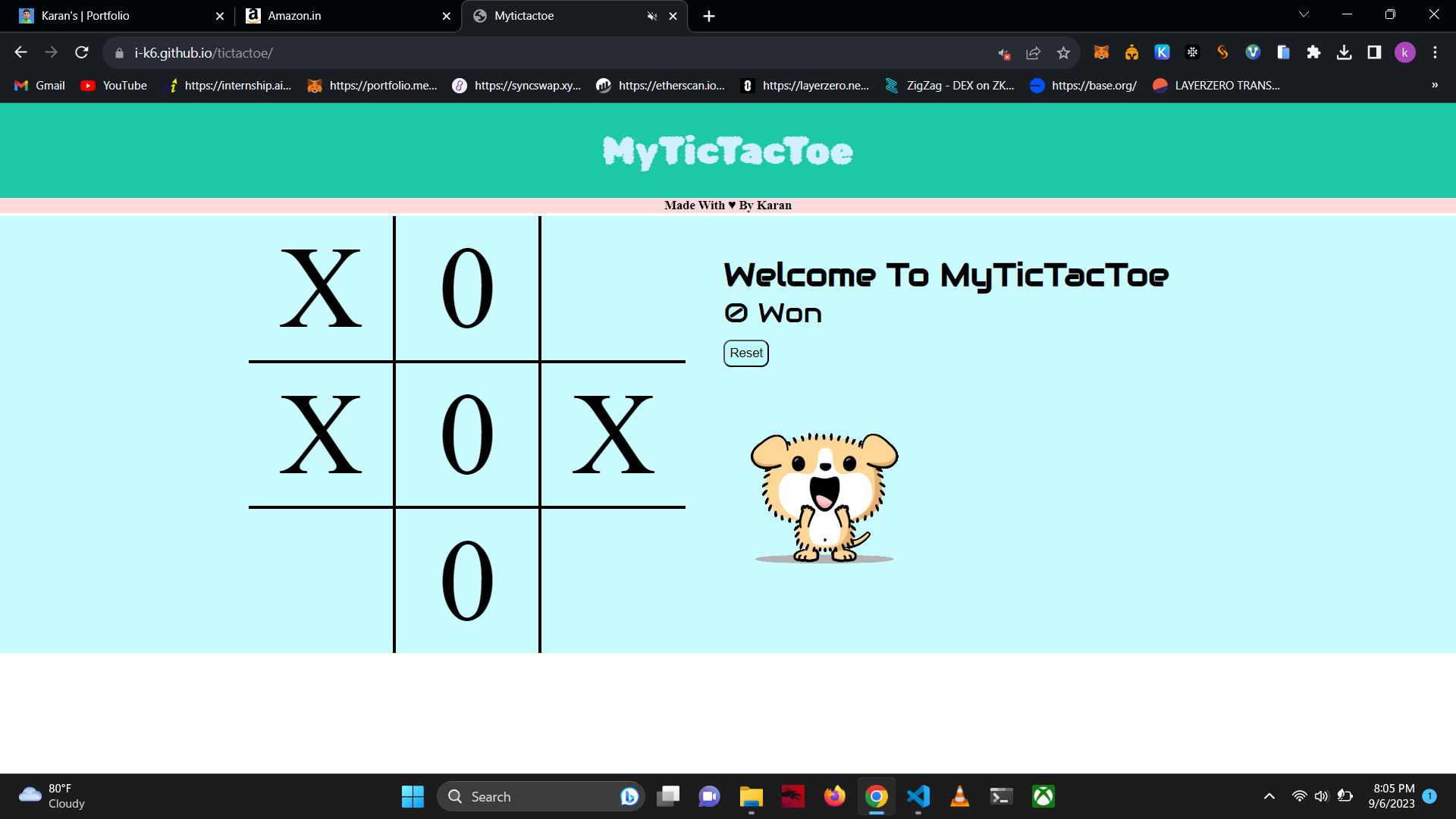The image size is (1456, 819).
Task: Open the tab search dropdown chevron
Action: coord(1304,14)
